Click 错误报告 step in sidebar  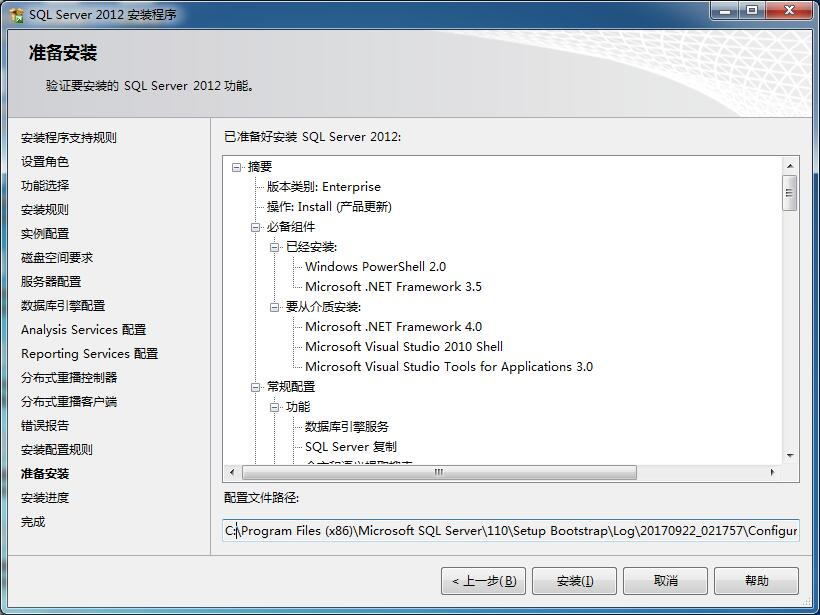45,426
